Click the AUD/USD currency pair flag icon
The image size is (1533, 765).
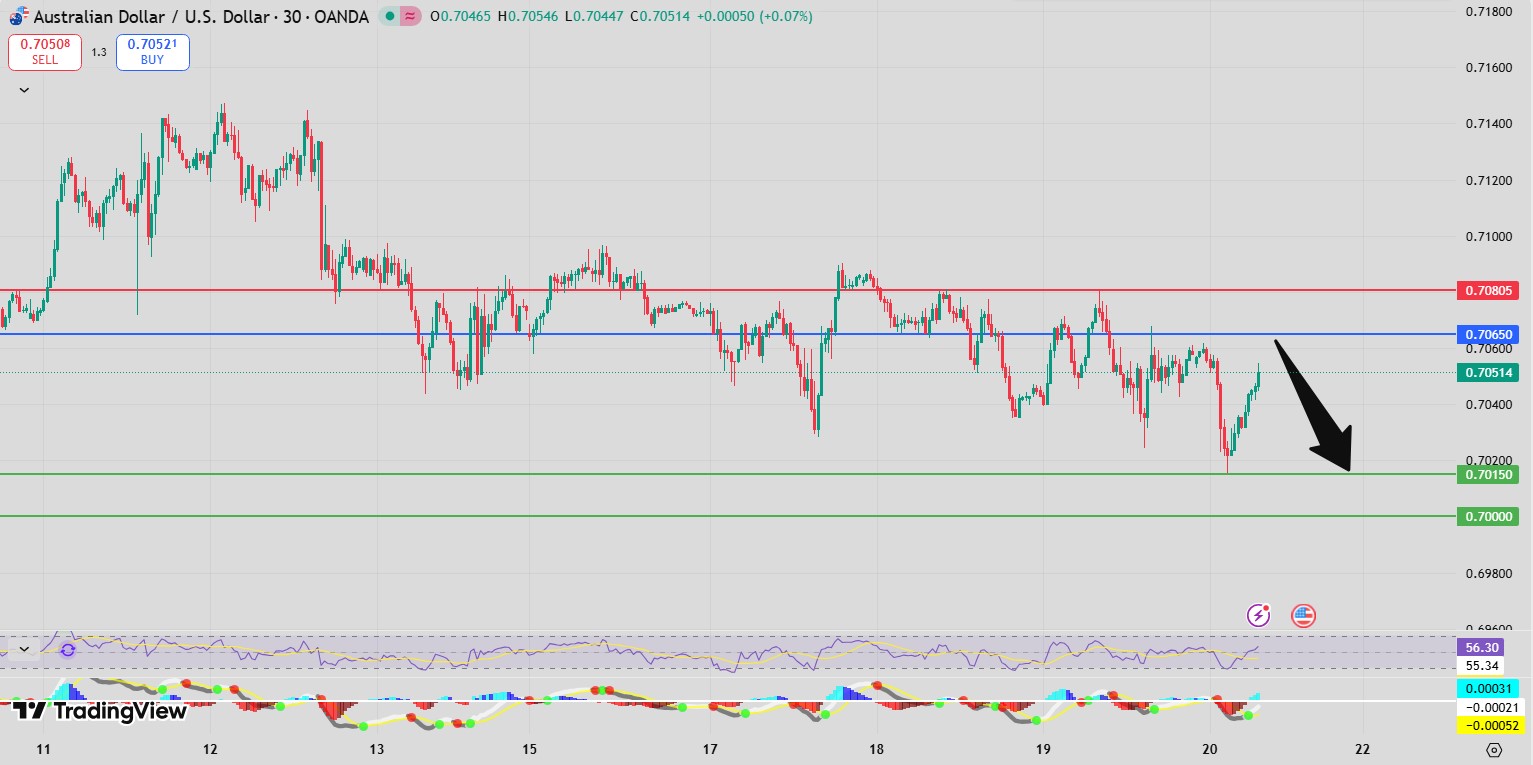coord(18,17)
